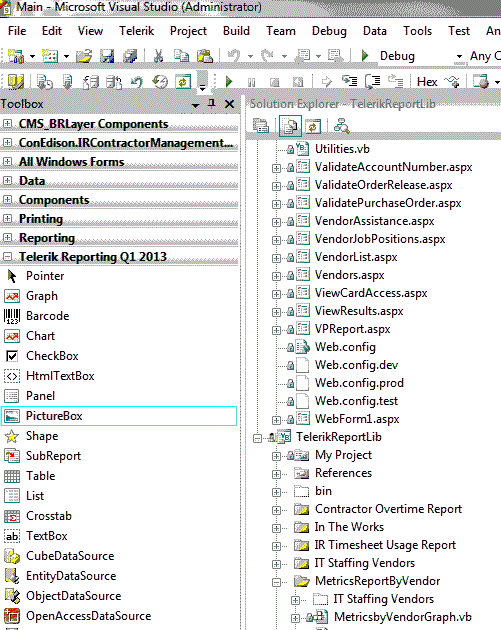Expand the Contractor Overtime Report folder
501x630 pixels.
click(x=276, y=510)
